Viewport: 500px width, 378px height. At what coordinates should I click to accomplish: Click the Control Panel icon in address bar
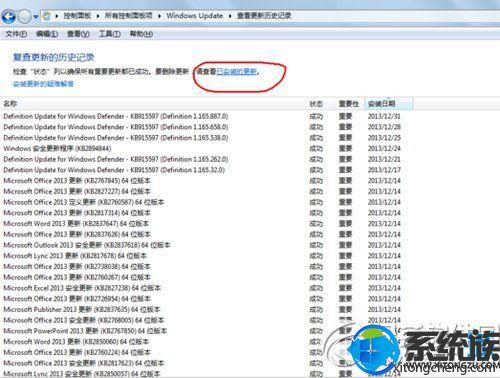(x=47, y=16)
